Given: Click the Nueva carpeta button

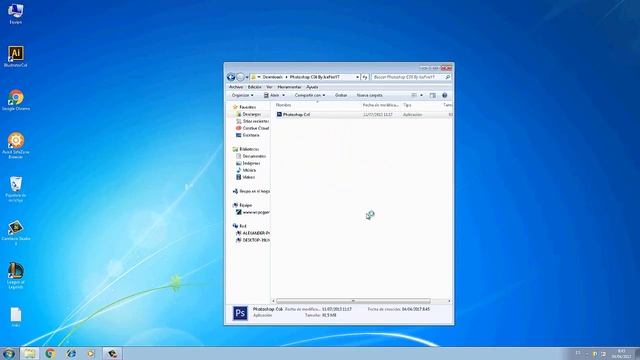Looking at the screenshot, I should [x=369, y=96].
